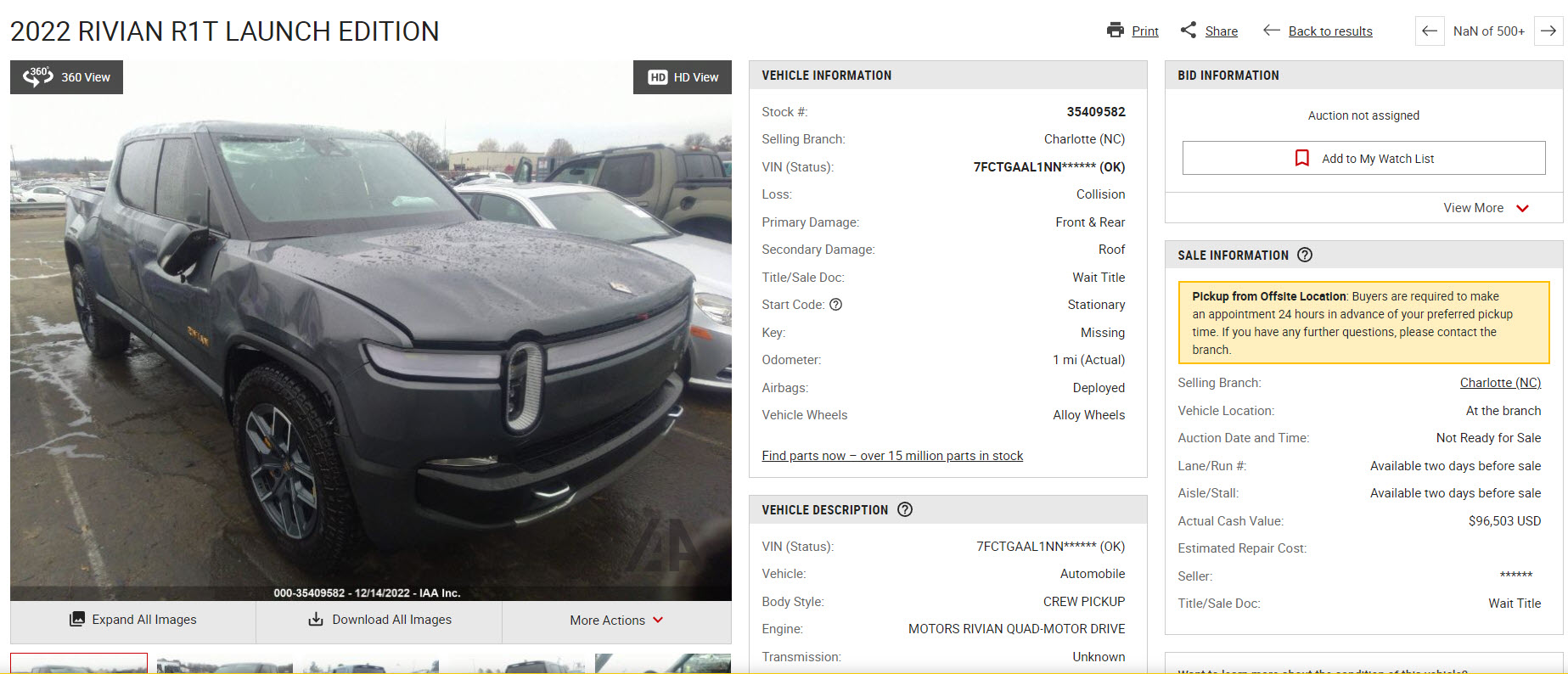Click Back to results link
Image resolution: width=1568 pixels, height=674 pixels.
click(x=1330, y=31)
